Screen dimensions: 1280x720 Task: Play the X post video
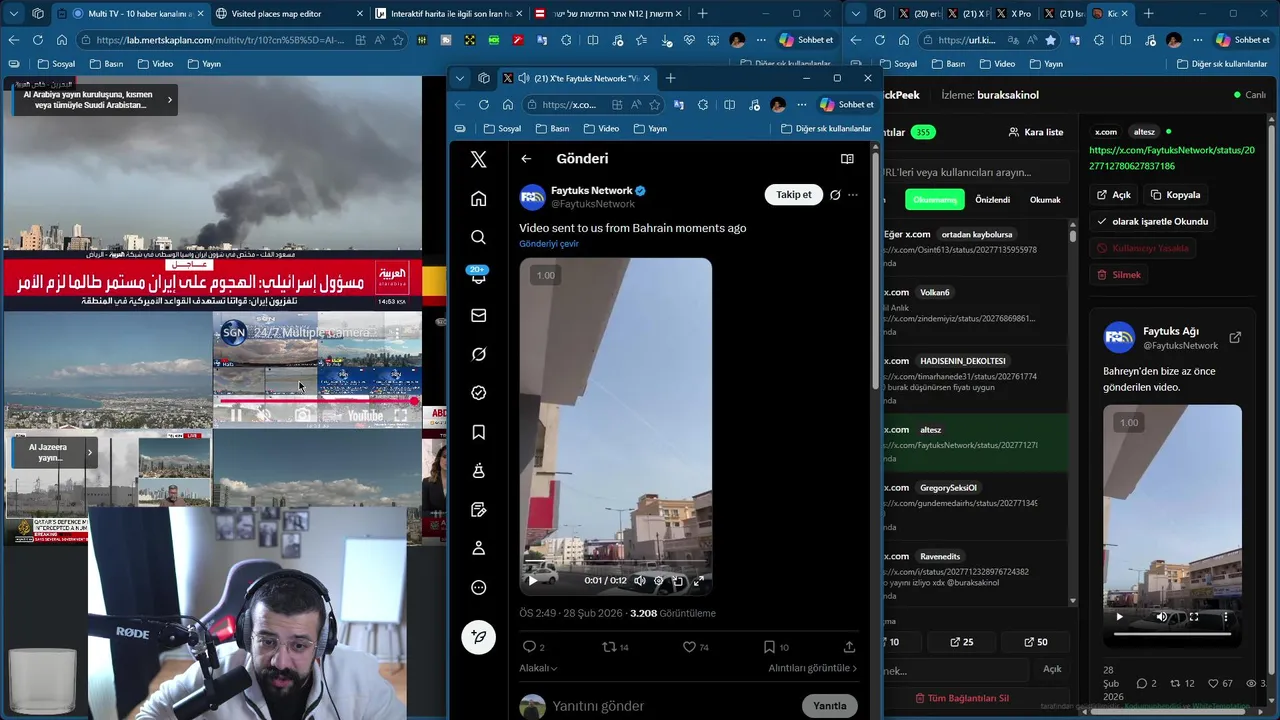tap(532, 581)
